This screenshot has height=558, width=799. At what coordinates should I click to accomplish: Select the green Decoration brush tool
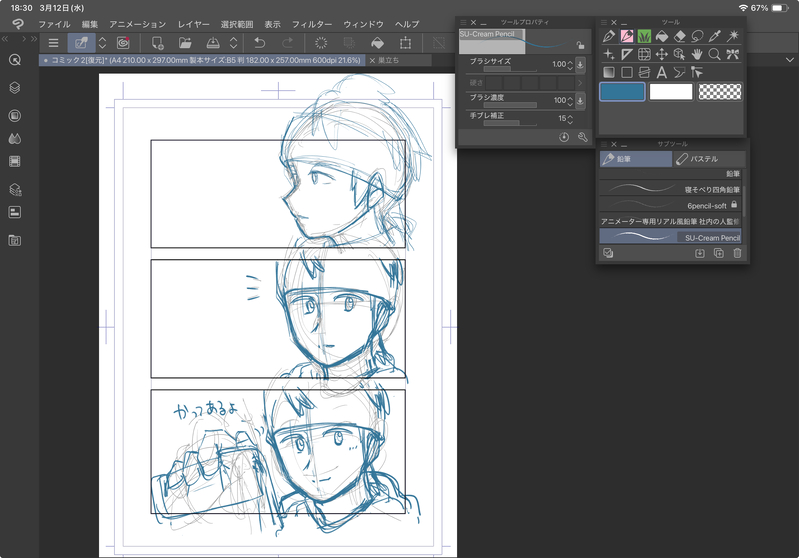pos(644,36)
